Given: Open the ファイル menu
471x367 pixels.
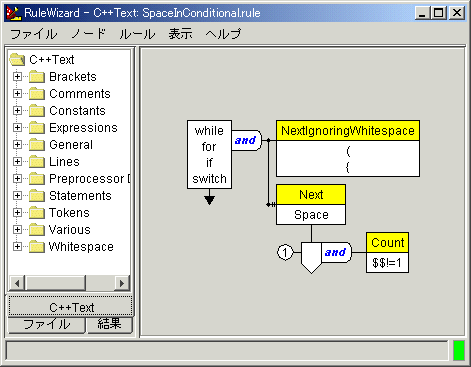Looking at the screenshot, I should tap(34, 34).
